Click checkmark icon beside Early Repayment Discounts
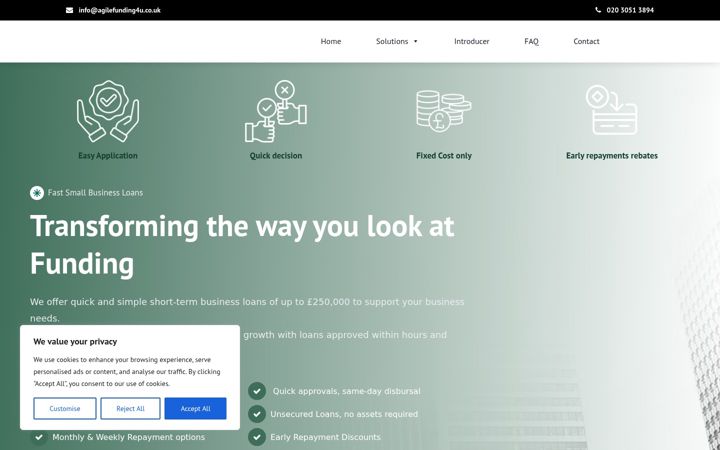The height and width of the screenshot is (450, 720). click(257, 437)
